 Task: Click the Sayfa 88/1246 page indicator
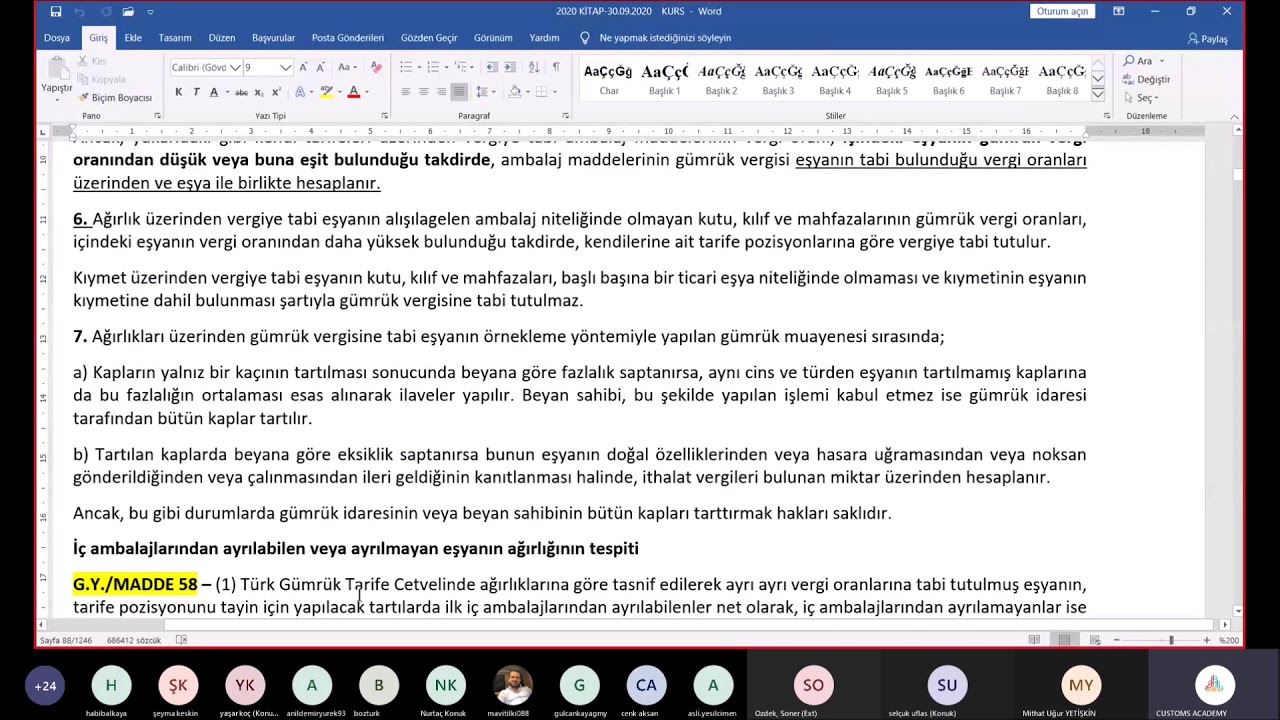(64, 640)
